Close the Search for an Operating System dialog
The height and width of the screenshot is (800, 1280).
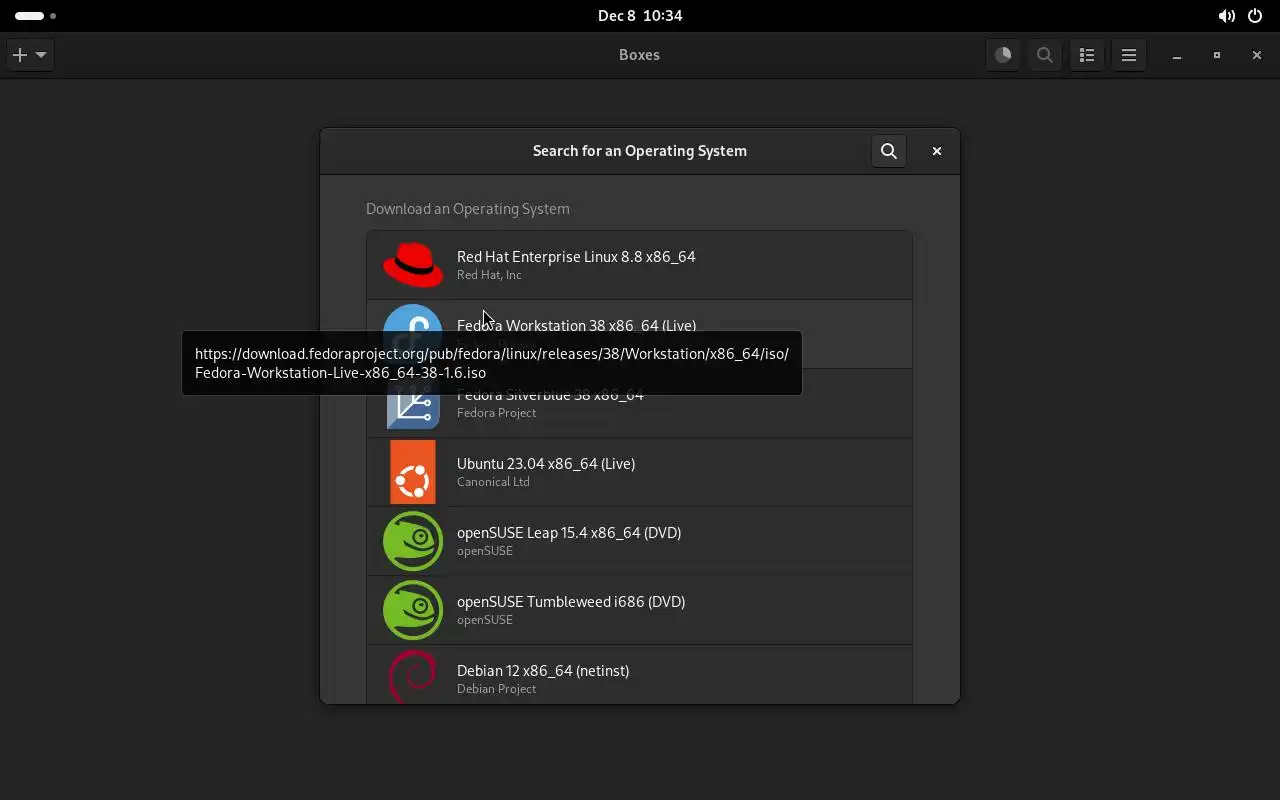[x=937, y=151]
